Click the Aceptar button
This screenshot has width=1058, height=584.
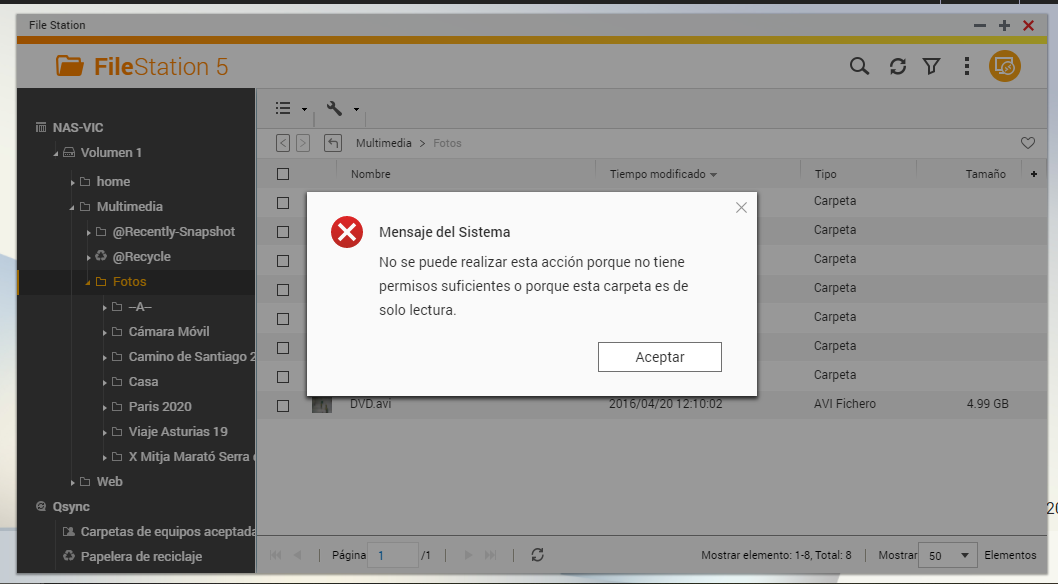659,357
